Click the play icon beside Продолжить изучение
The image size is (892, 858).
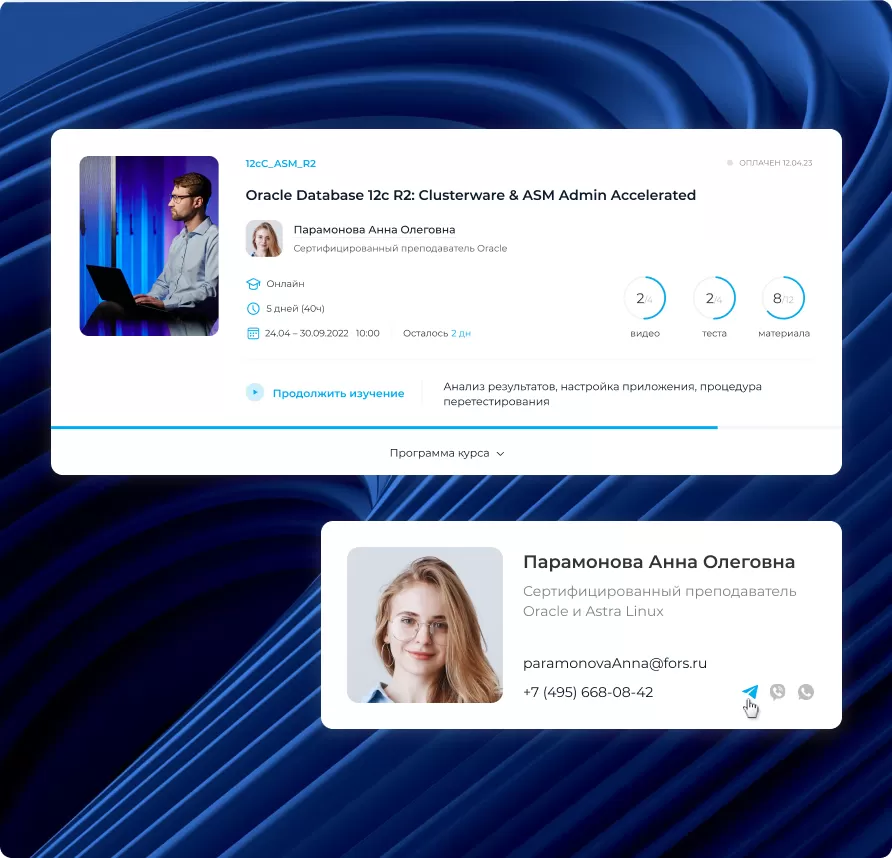(254, 392)
